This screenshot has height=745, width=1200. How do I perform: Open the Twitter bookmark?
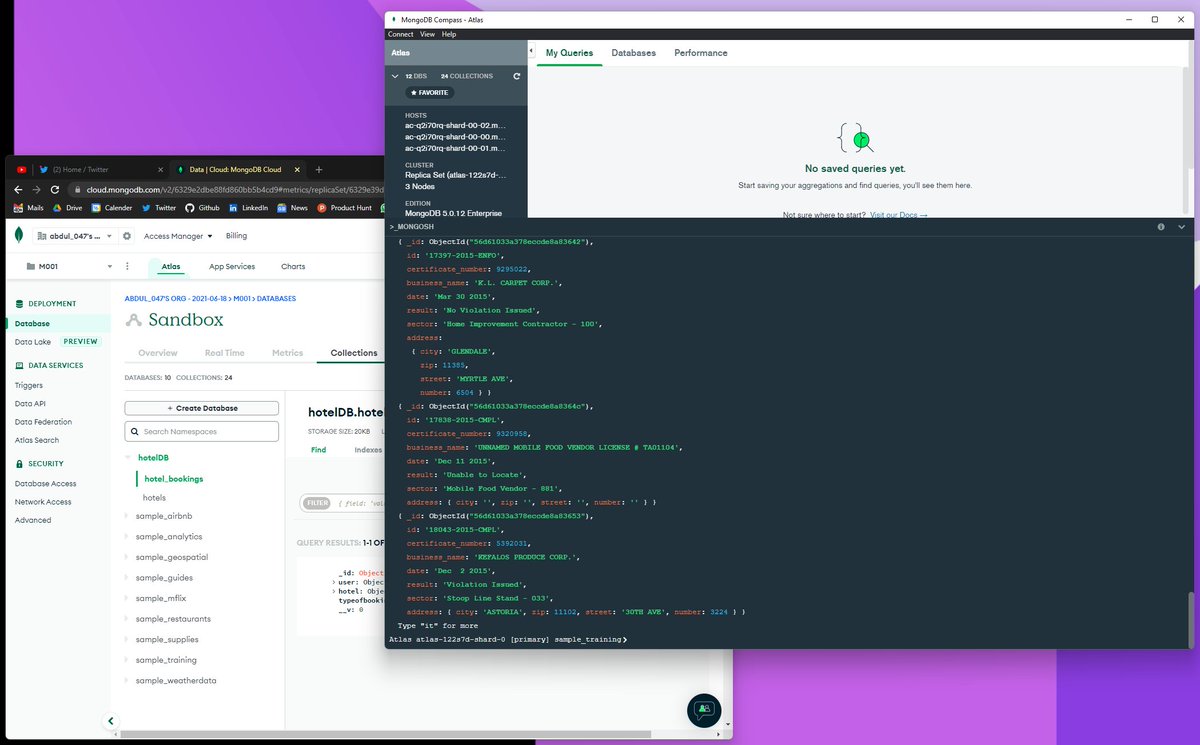point(159,208)
